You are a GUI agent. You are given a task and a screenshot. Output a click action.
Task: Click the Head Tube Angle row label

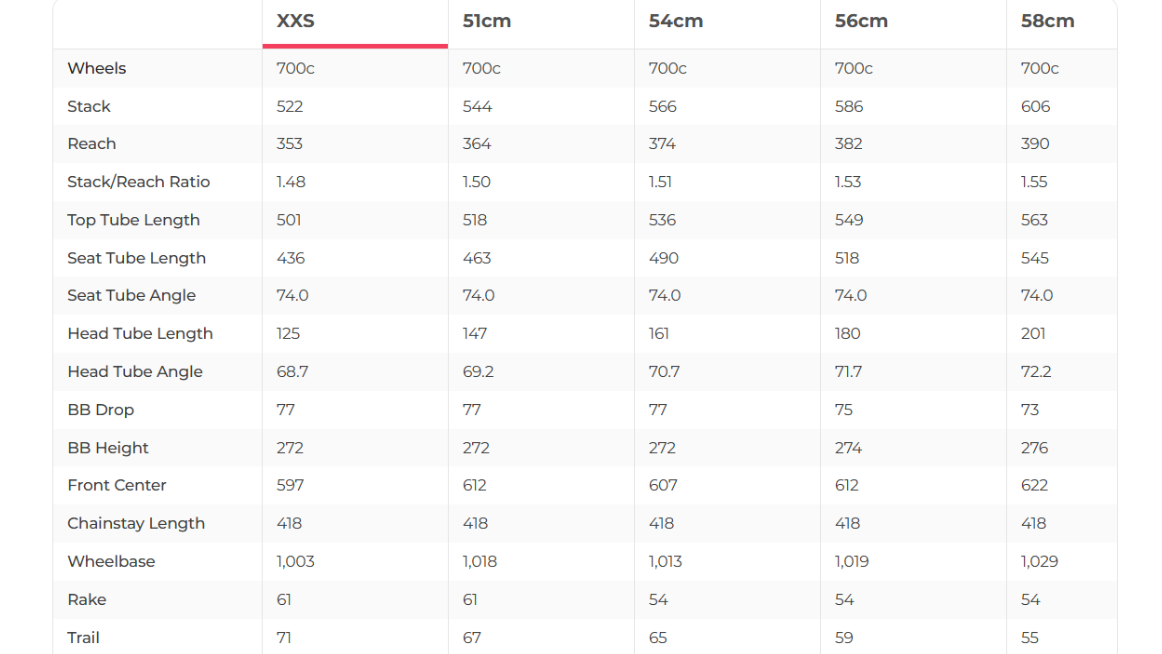135,372
